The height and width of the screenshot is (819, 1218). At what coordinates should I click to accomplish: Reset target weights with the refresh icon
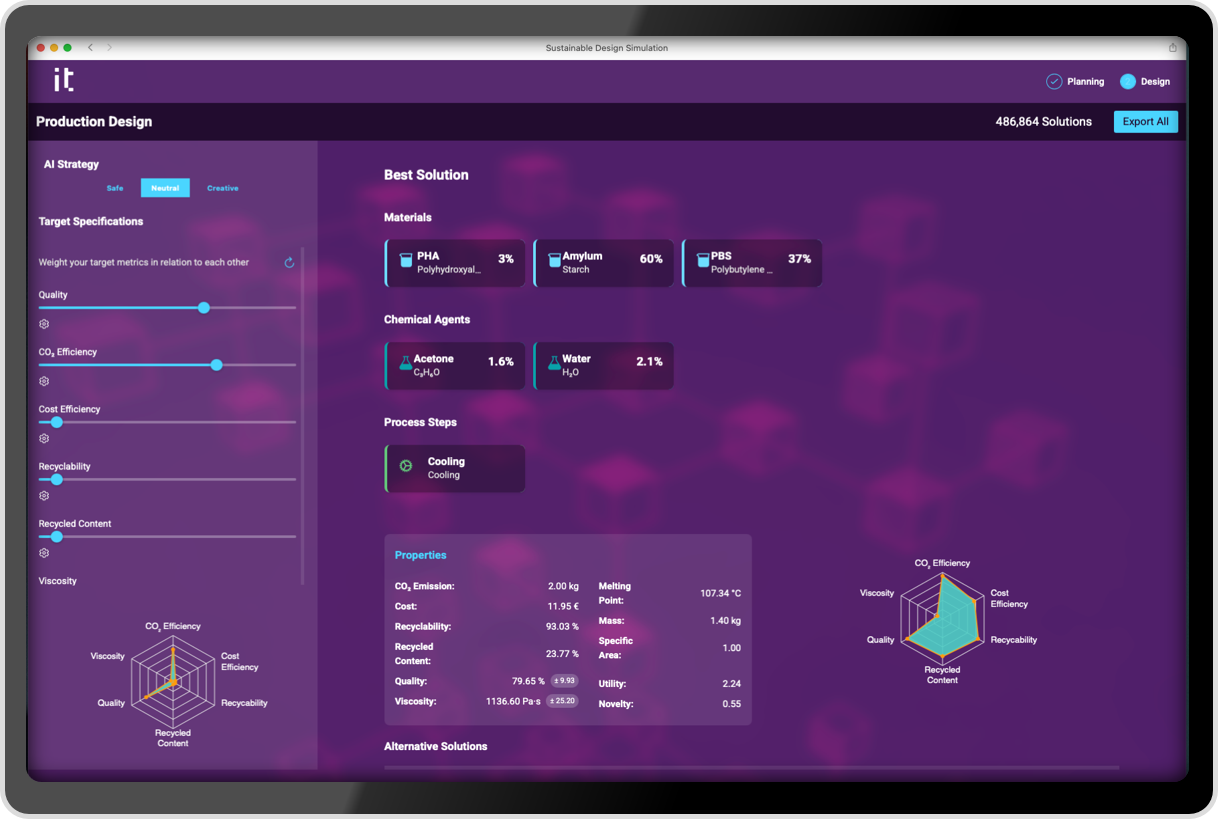(289, 263)
